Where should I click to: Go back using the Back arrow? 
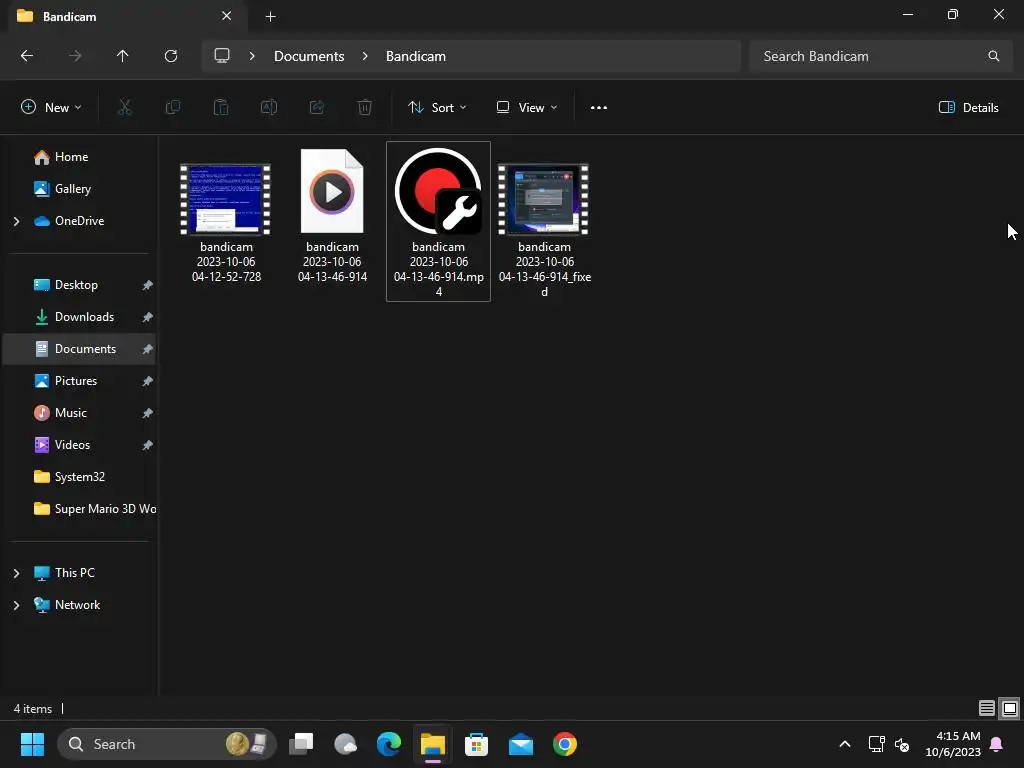[27, 56]
